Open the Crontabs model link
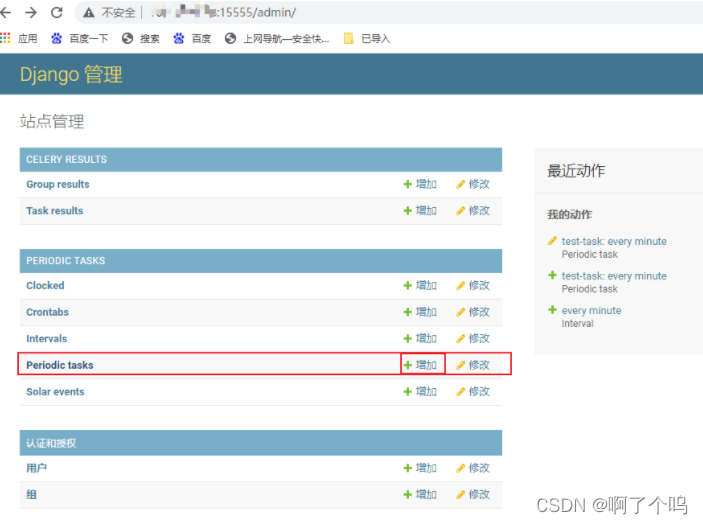Image resolution: width=703 pixels, height=524 pixels. 48,312
